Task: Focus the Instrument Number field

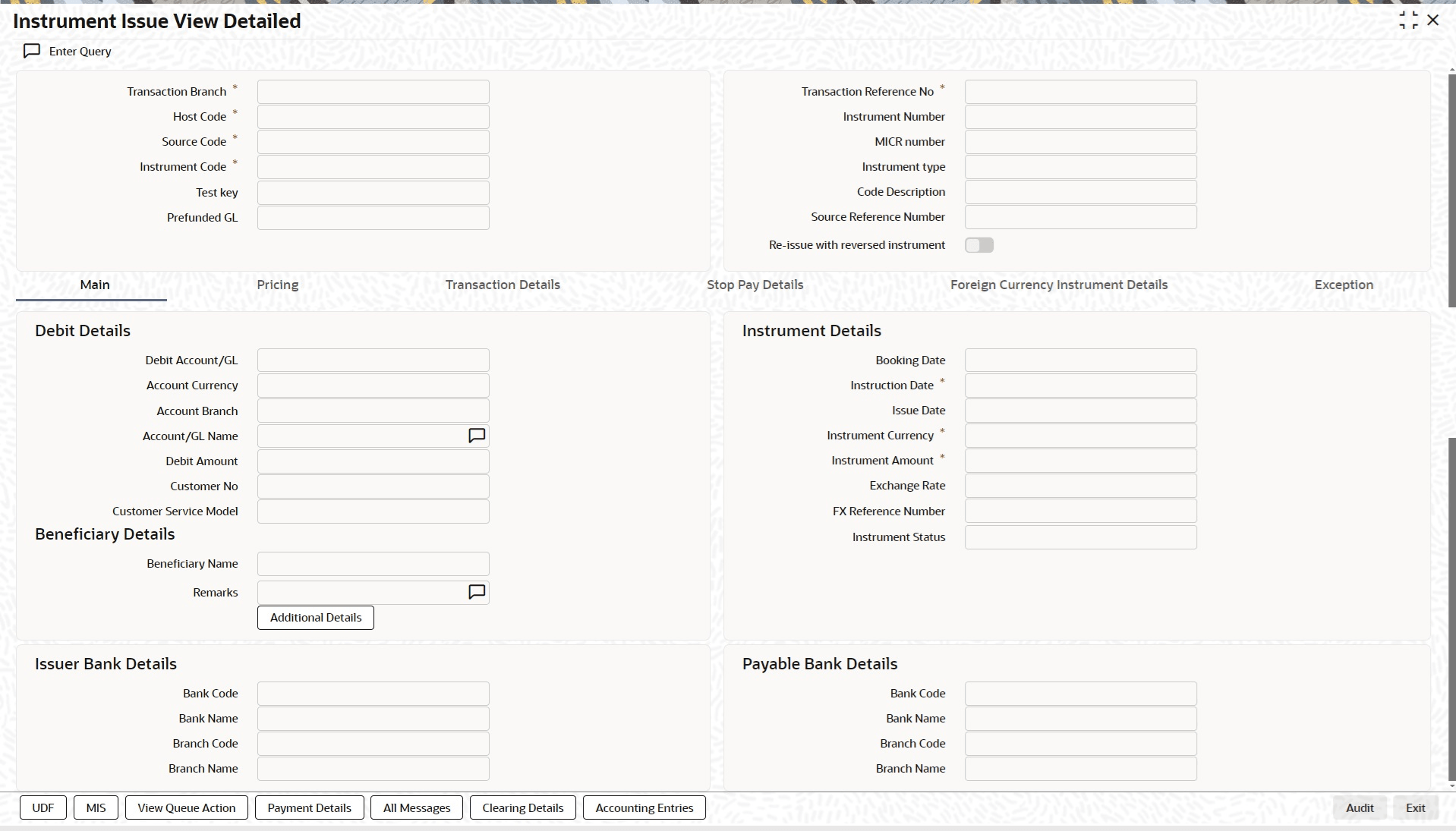Action: click(x=1081, y=117)
